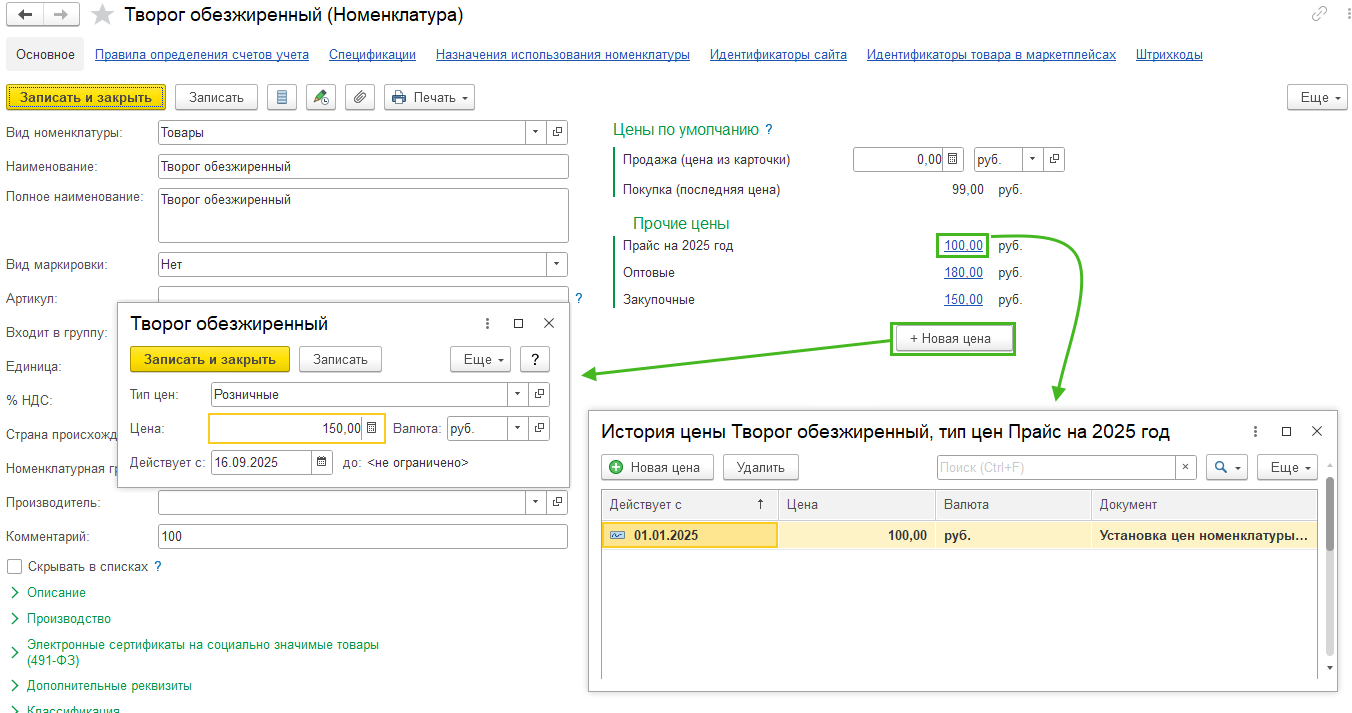Open the attached files paperclip icon
The height and width of the screenshot is (713, 1352).
click(360, 97)
